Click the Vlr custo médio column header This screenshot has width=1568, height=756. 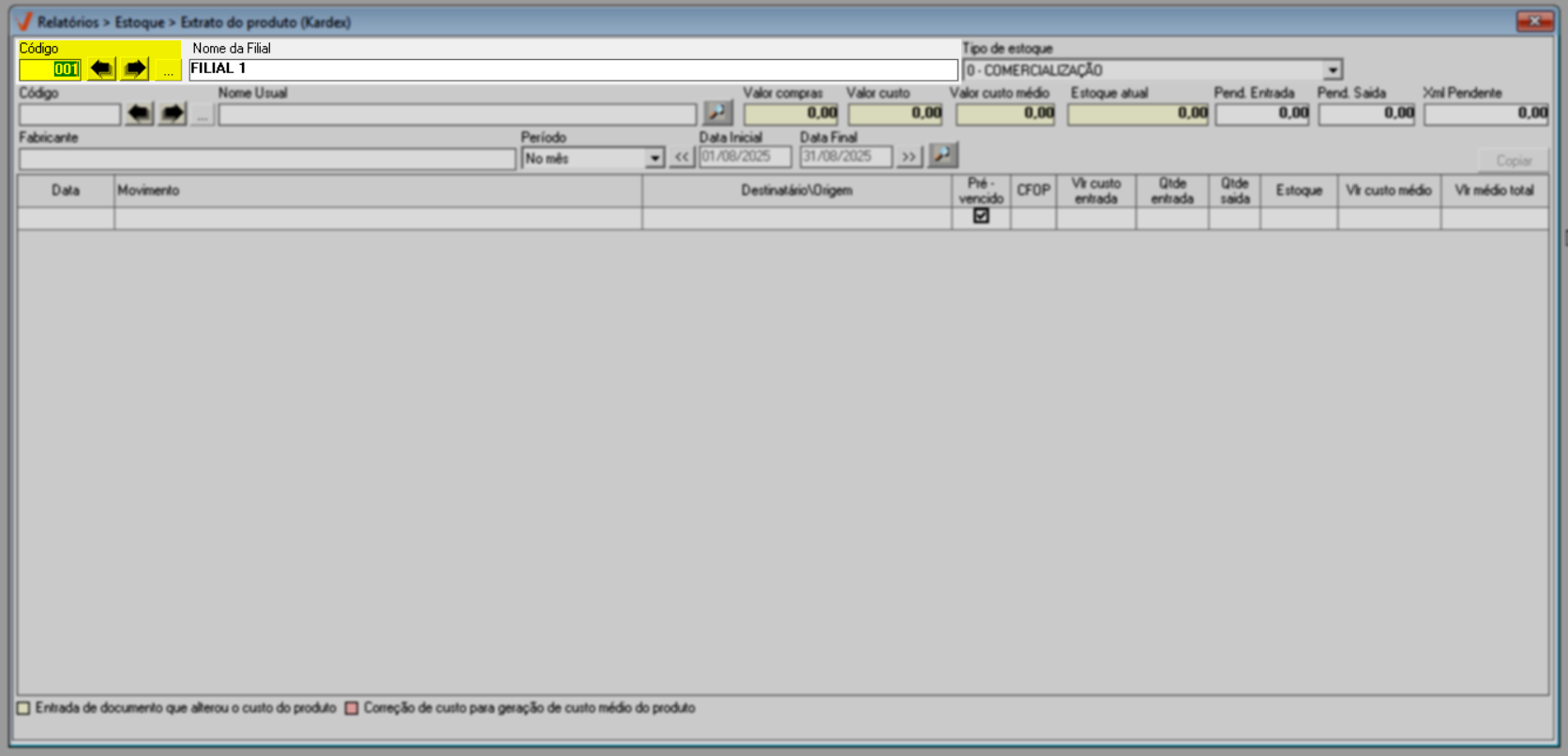click(1389, 190)
